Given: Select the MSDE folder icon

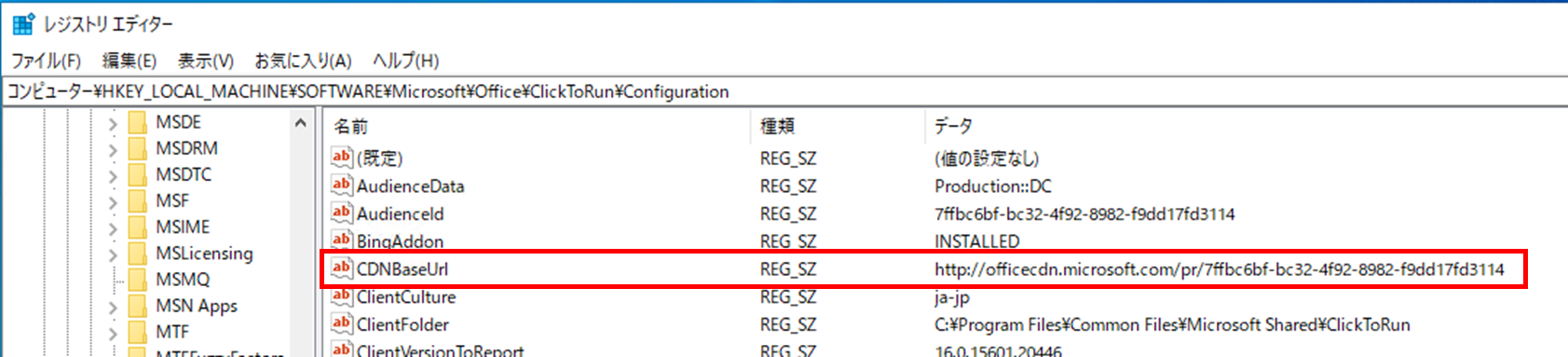Looking at the screenshot, I should 138,122.
